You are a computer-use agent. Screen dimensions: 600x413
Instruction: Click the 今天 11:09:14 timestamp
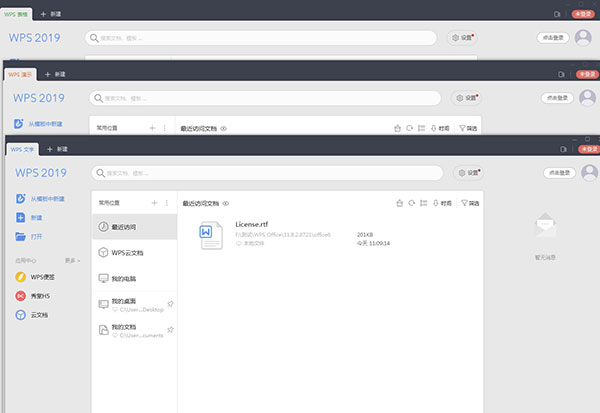click(373, 243)
